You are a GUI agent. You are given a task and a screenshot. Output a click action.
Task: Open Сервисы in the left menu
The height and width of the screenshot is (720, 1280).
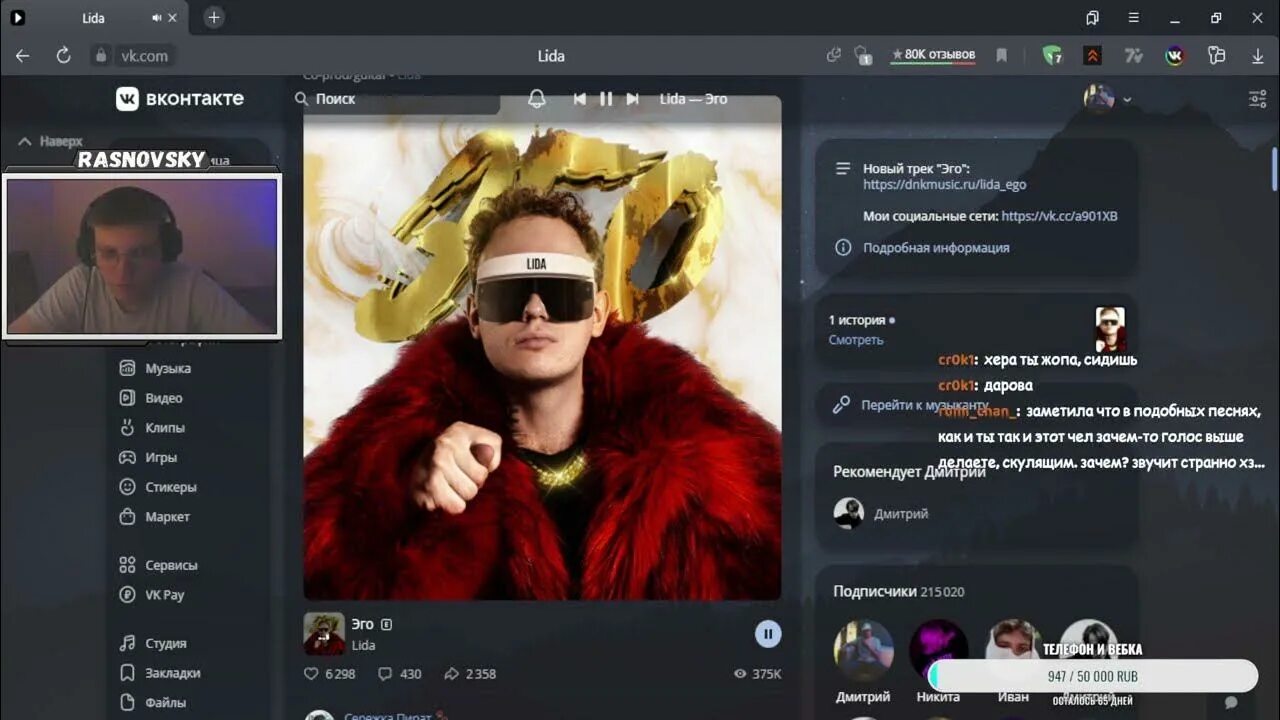159,565
